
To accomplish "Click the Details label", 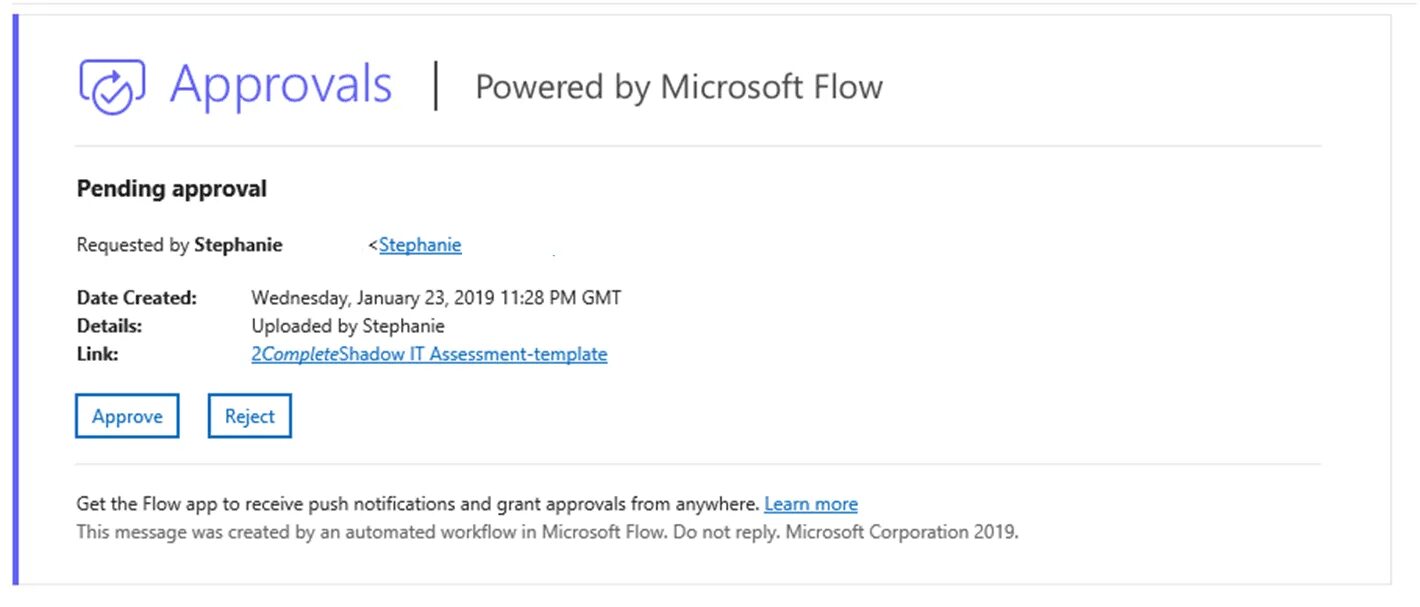I will coord(110,326).
